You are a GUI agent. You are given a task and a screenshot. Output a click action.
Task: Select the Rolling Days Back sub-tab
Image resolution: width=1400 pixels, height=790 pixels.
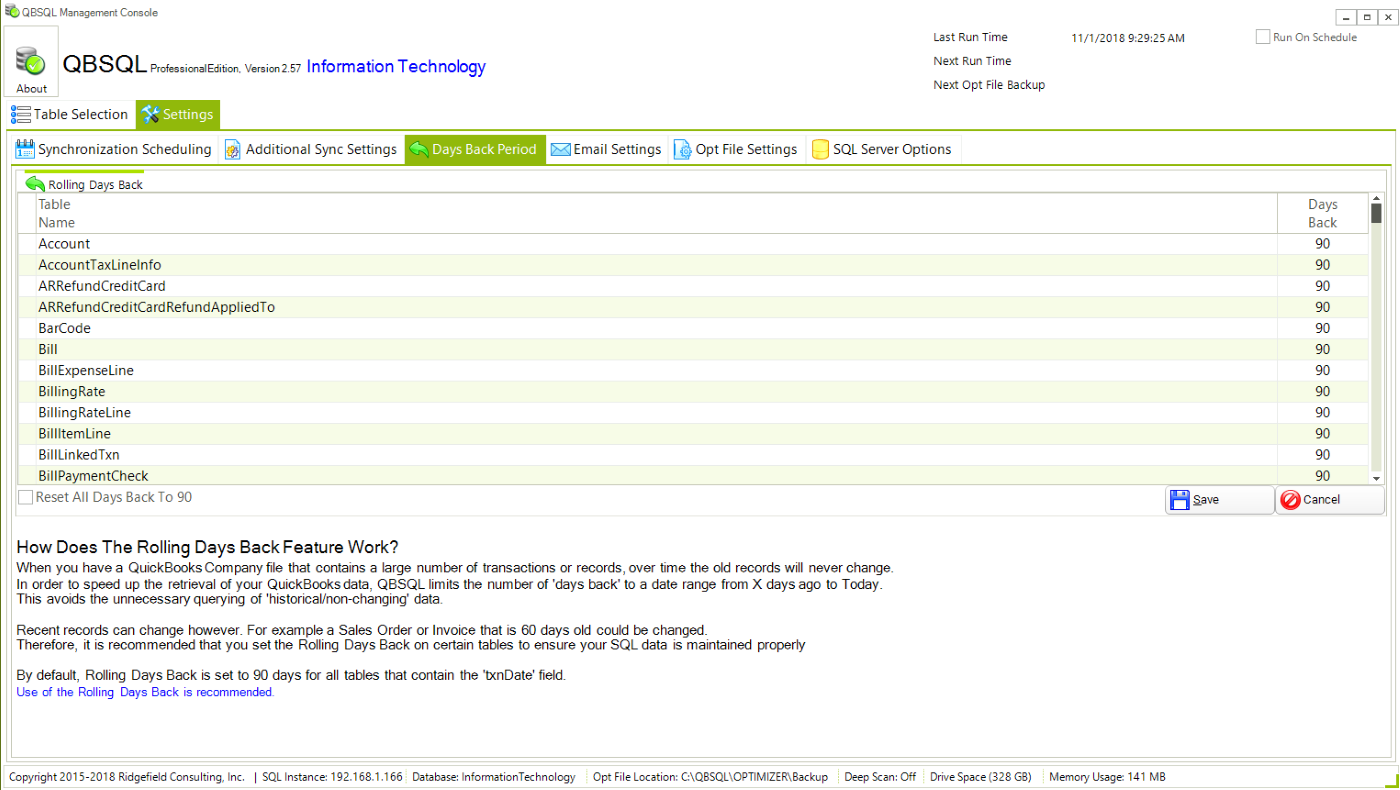pos(84,184)
